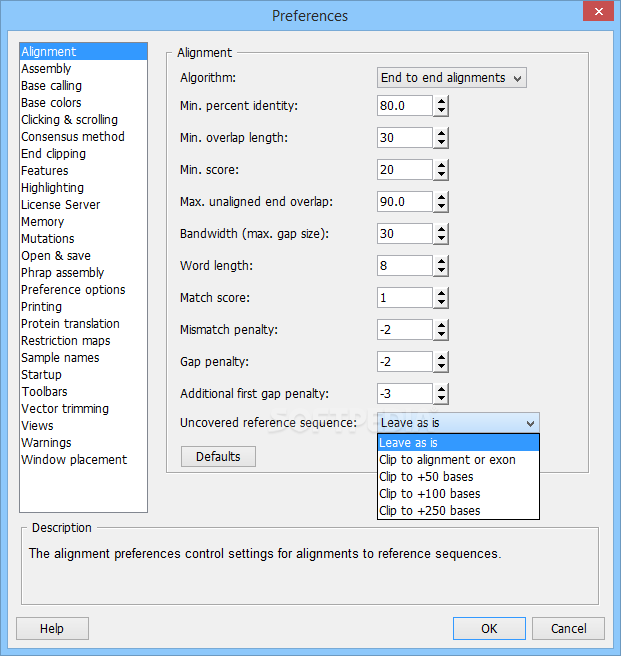Increase Min. score value
Viewport: 621px width, 656px height.
tap(441, 165)
